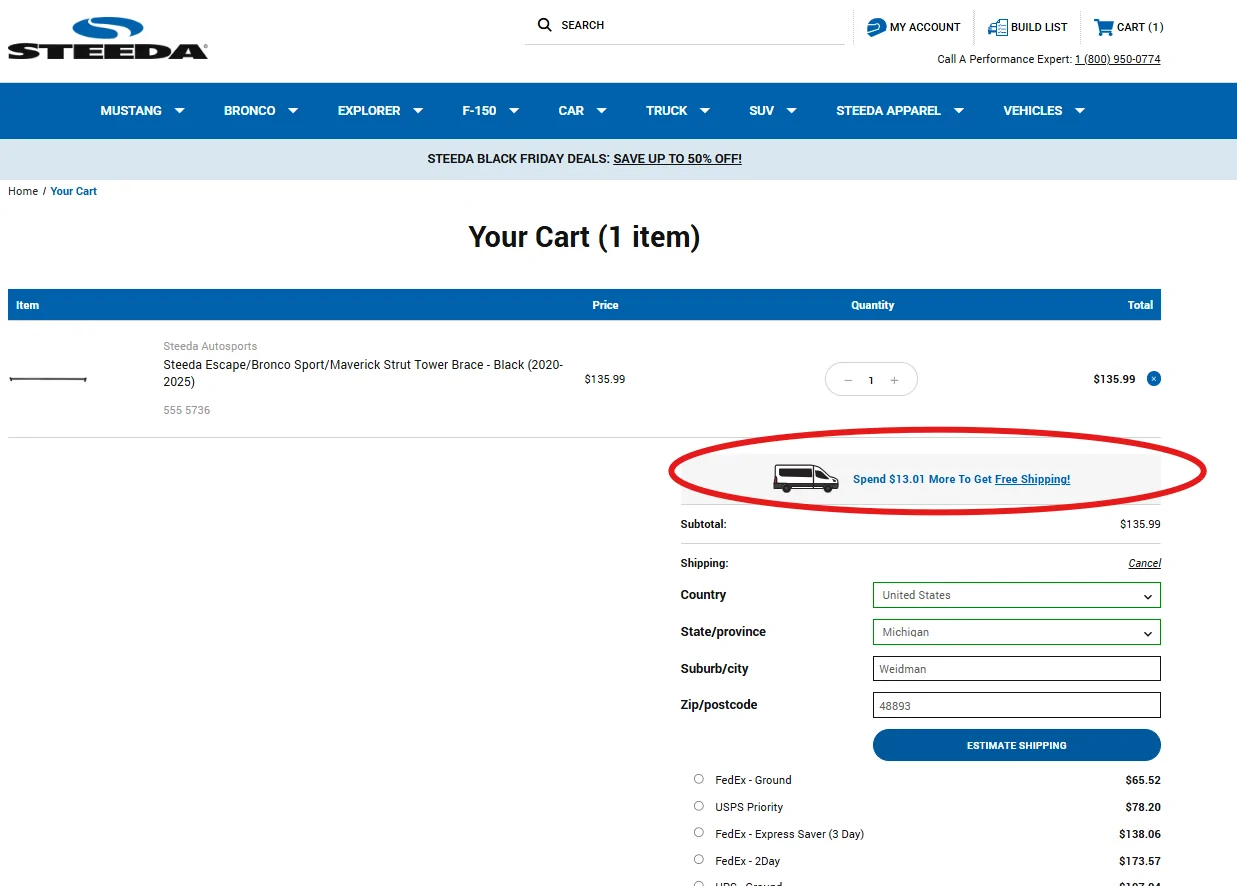
Task: Click the Your Cart breadcrumb
Action: click(74, 191)
